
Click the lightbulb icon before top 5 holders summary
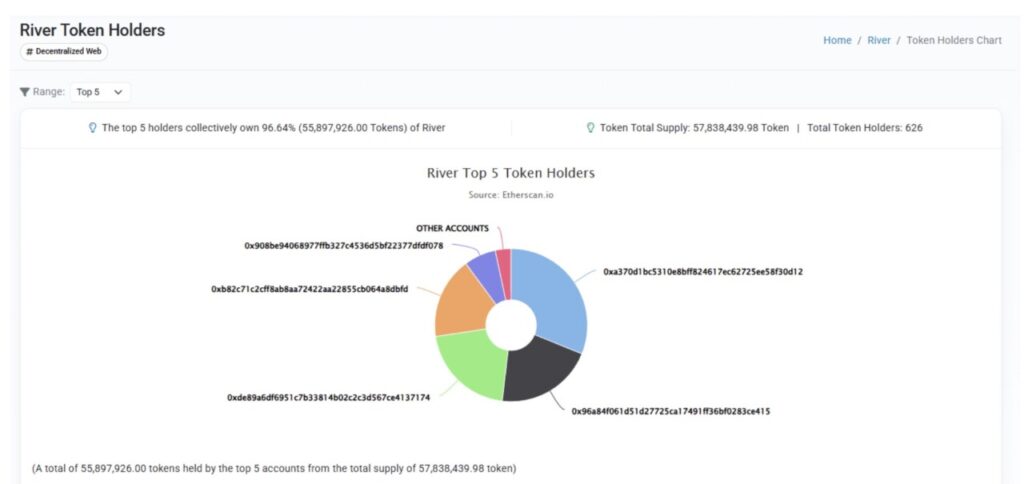(x=93, y=128)
